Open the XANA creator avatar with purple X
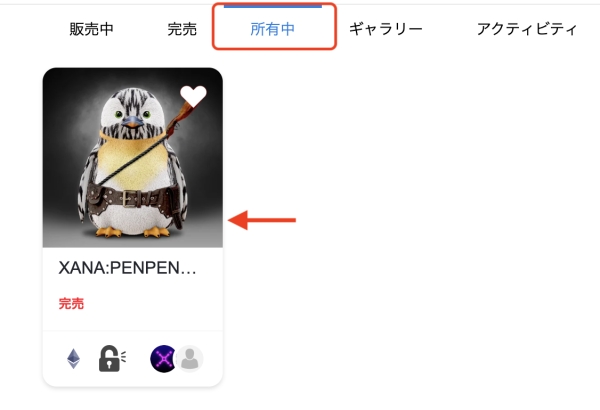The width and height of the screenshot is (600, 410). pos(163,359)
